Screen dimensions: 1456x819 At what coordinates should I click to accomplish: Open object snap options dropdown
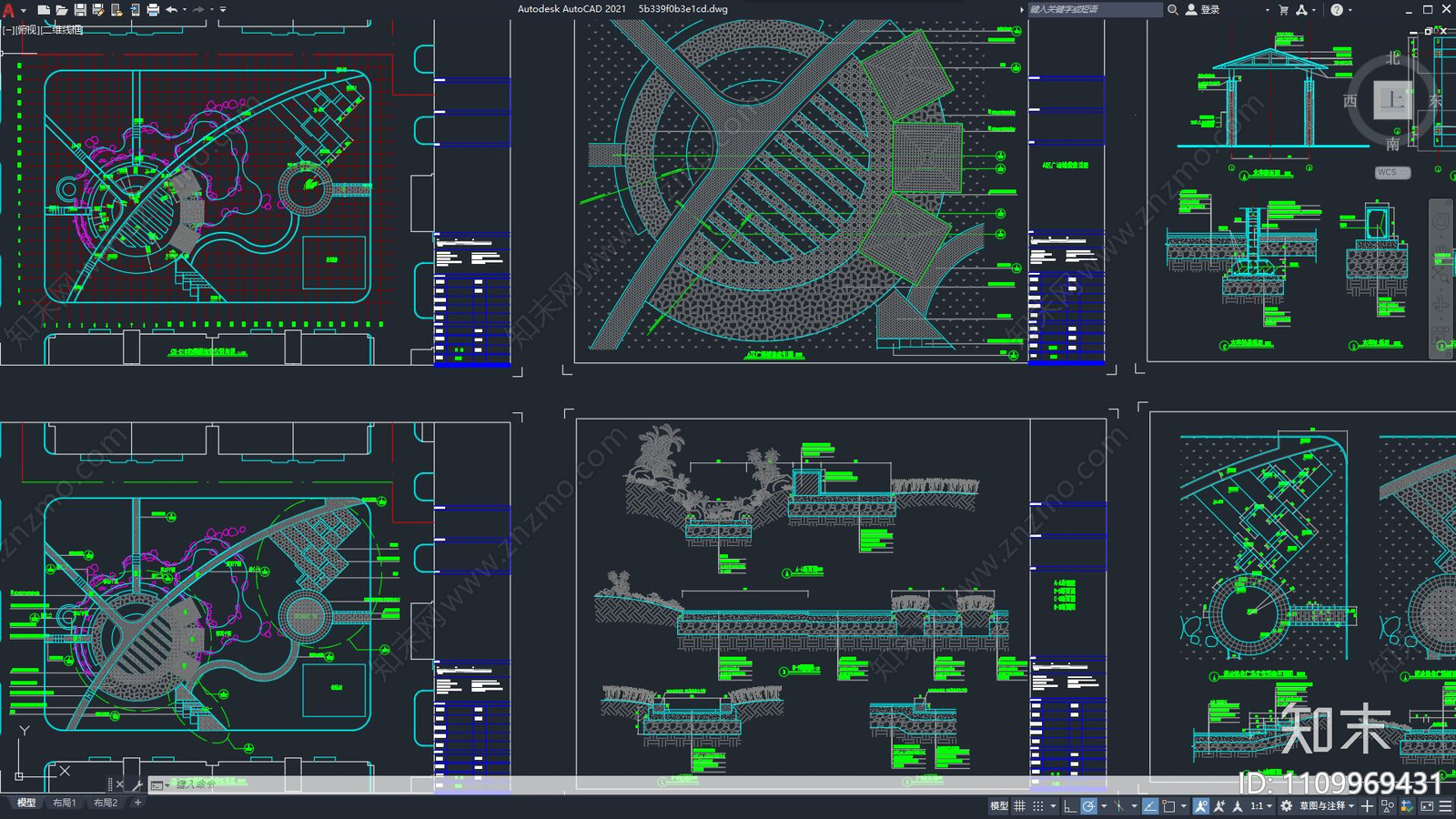click(x=1183, y=805)
